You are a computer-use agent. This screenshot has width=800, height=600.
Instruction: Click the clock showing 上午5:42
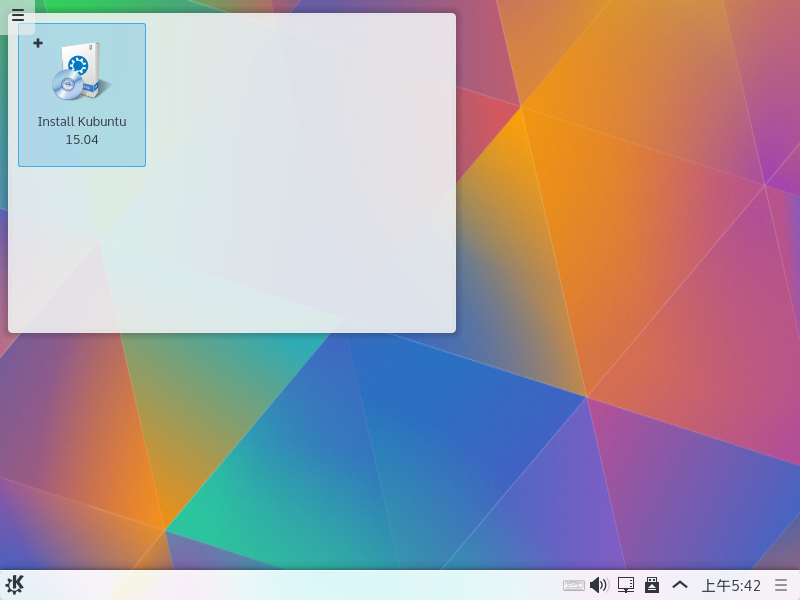[731, 585]
